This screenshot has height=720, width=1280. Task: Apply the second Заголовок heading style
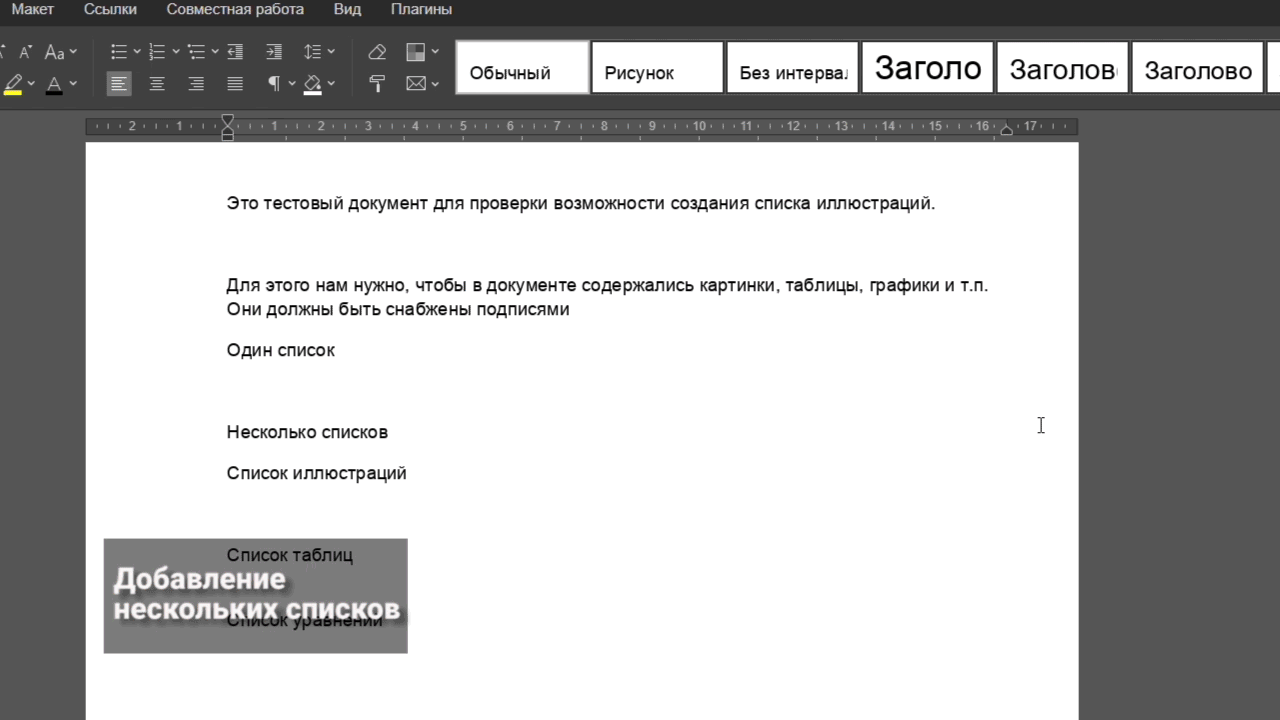coord(1062,67)
